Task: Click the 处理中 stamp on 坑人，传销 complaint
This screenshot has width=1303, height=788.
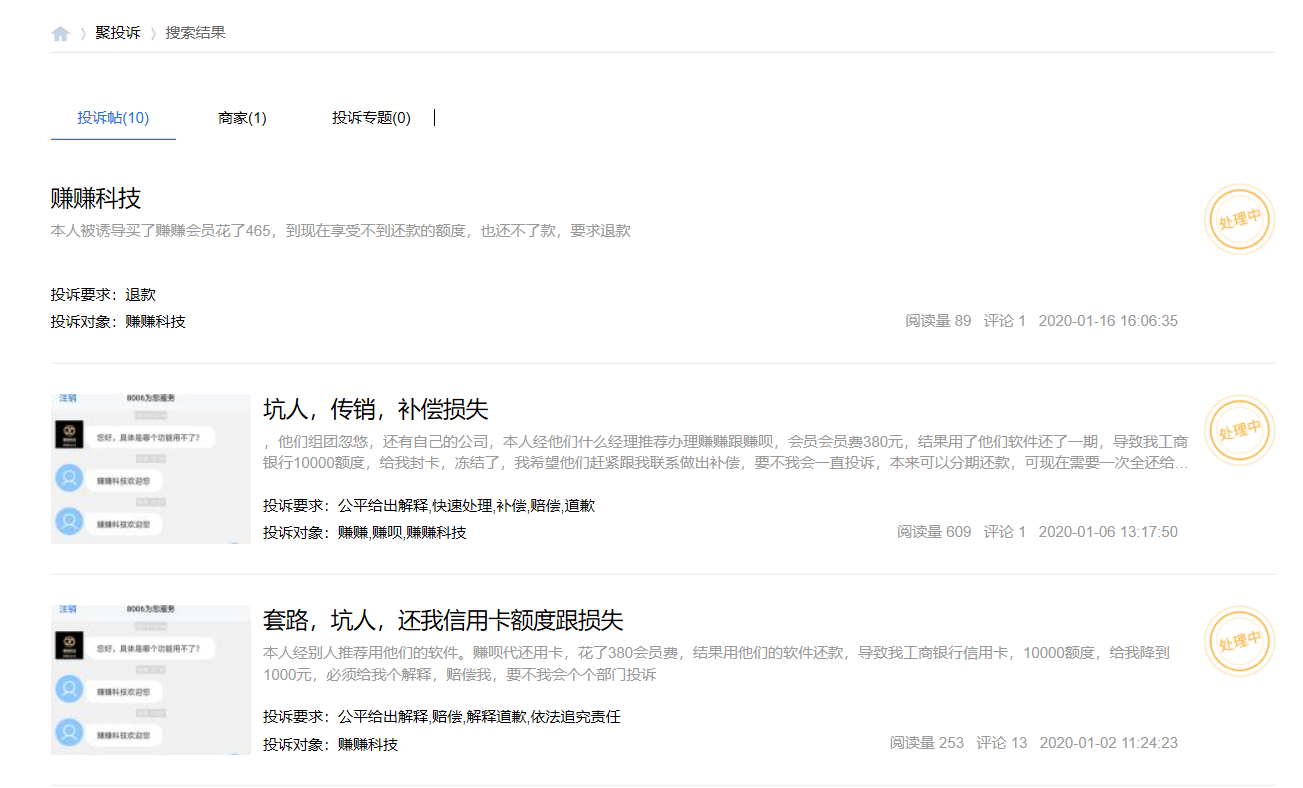Action: (1239, 431)
